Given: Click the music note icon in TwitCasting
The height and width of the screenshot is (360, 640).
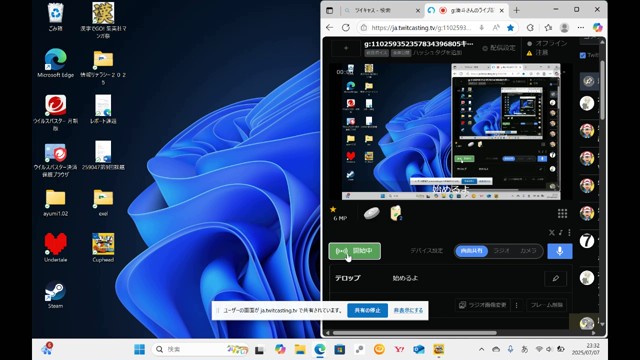Looking at the screenshot, I should point(561,232).
